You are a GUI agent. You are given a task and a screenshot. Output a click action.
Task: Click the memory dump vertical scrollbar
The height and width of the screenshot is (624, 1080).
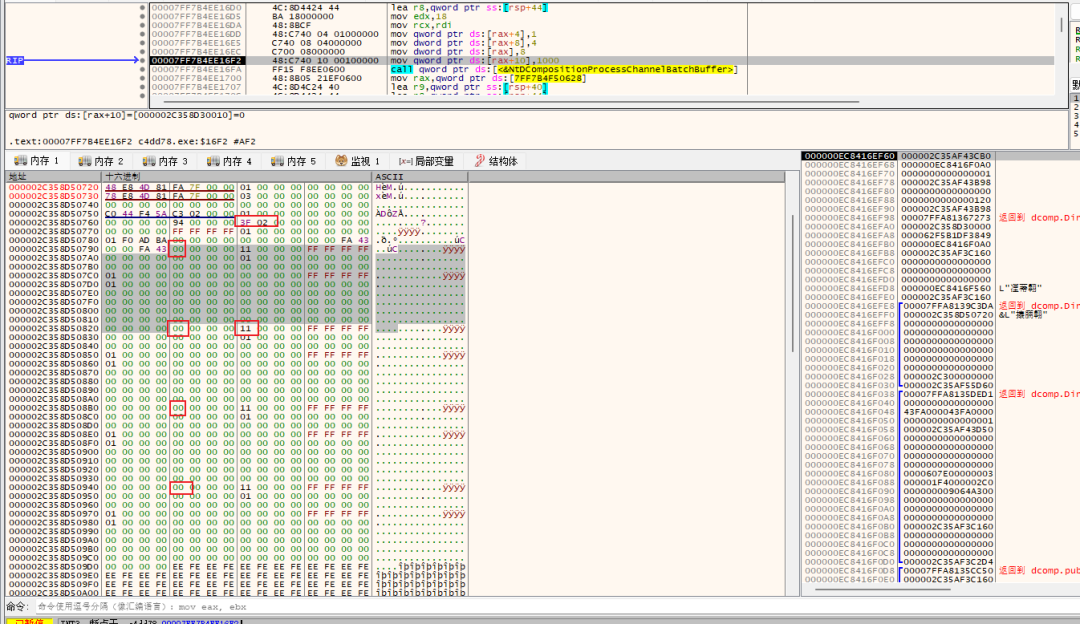point(793,282)
